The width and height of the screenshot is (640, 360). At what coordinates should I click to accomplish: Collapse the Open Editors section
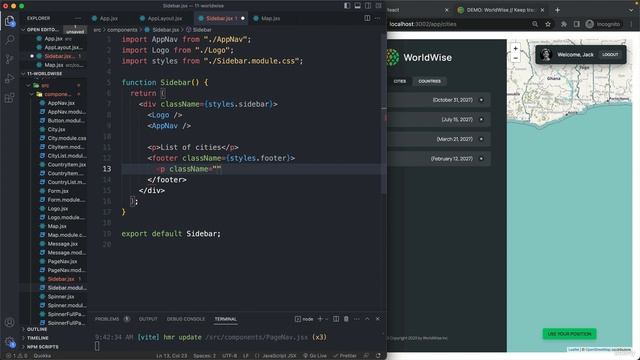pyautogui.click(x=41, y=29)
